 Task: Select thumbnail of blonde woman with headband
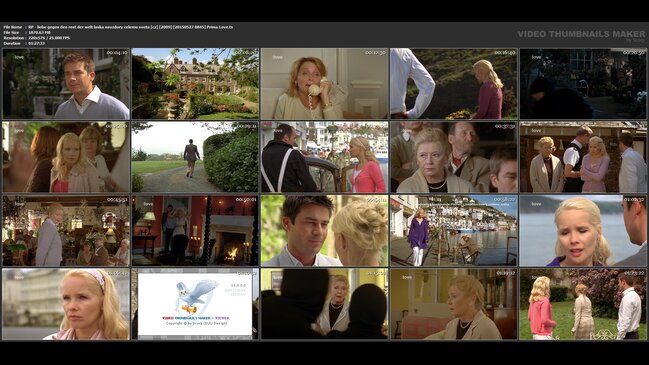pos(66,304)
